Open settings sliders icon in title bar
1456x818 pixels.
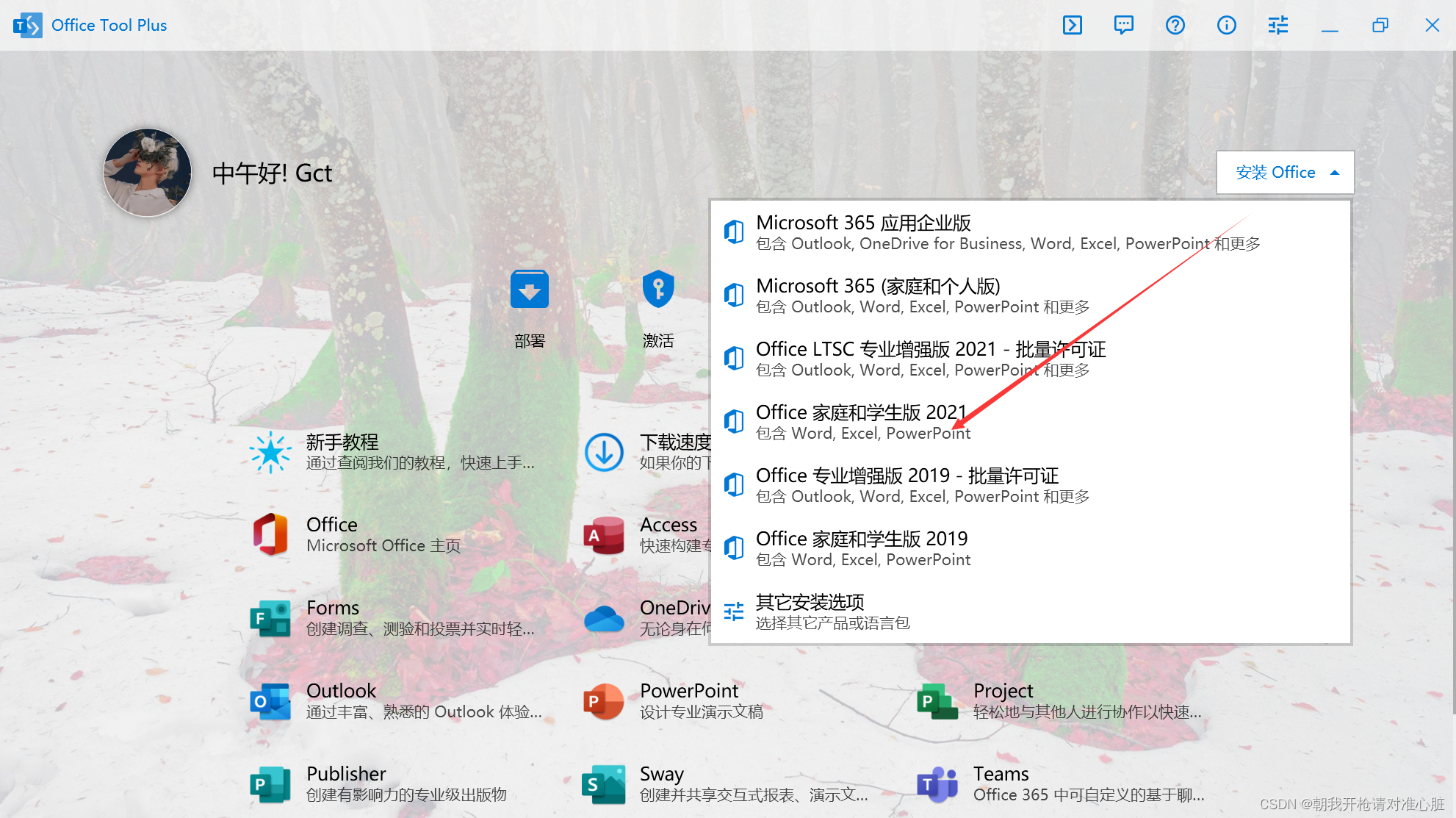(1277, 26)
